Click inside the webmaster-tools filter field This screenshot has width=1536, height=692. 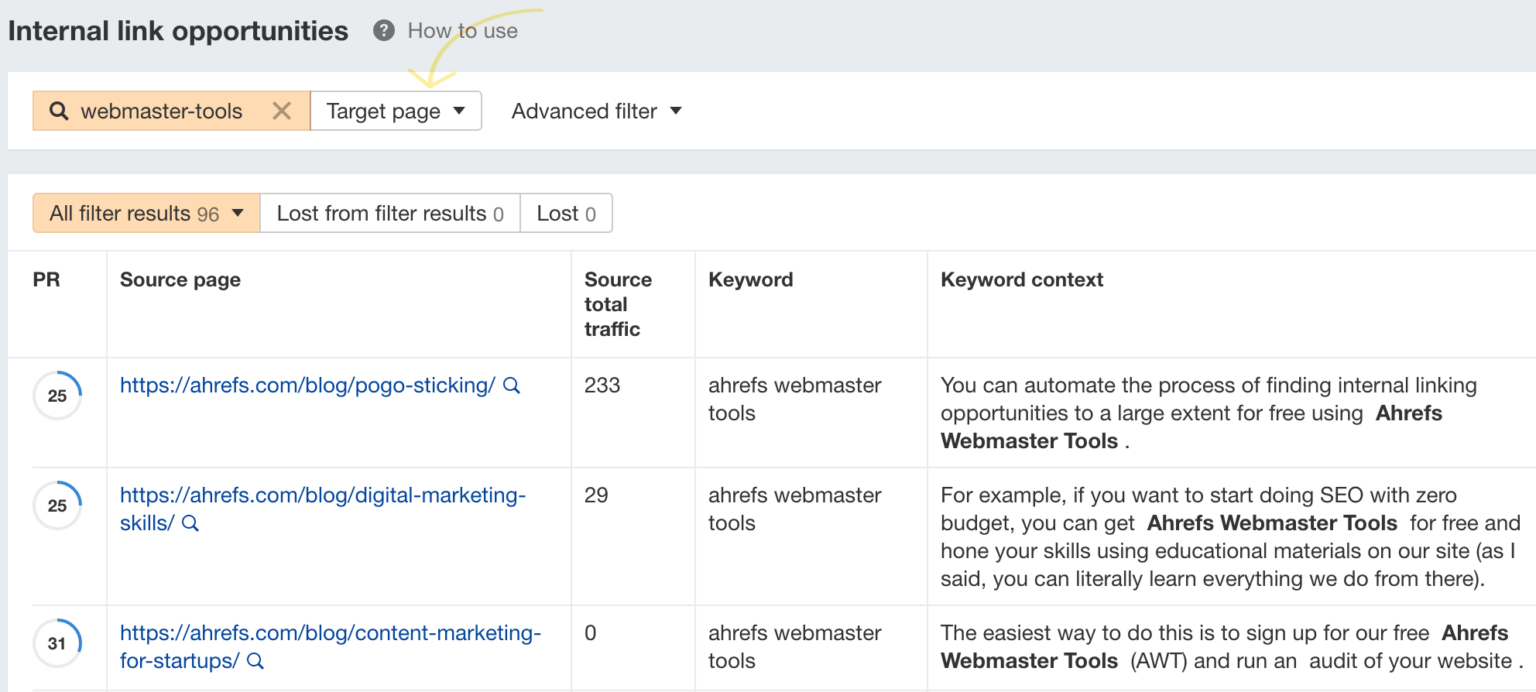point(163,111)
